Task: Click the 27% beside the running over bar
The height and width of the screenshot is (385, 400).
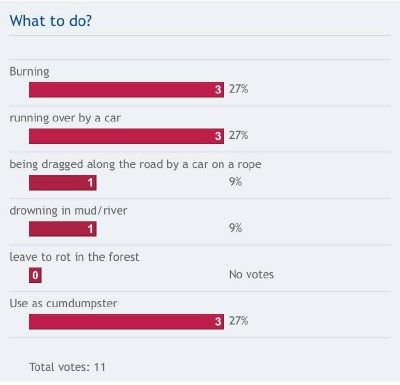Action: click(238, 135)
